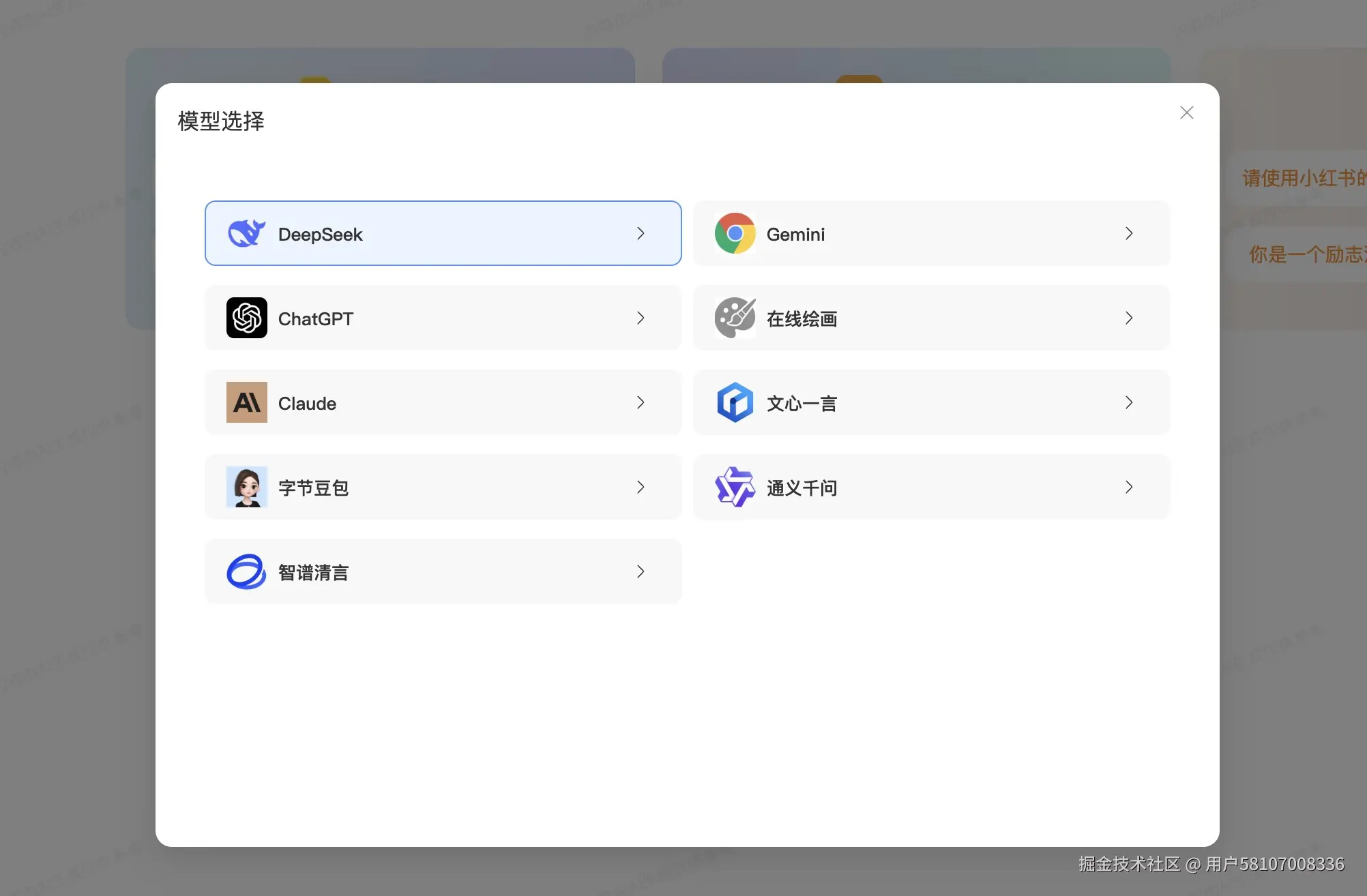This screenshot has height=896, width=1367.
Task: Close the 模型选择 dialog
Action: [x=1186, y=112]
